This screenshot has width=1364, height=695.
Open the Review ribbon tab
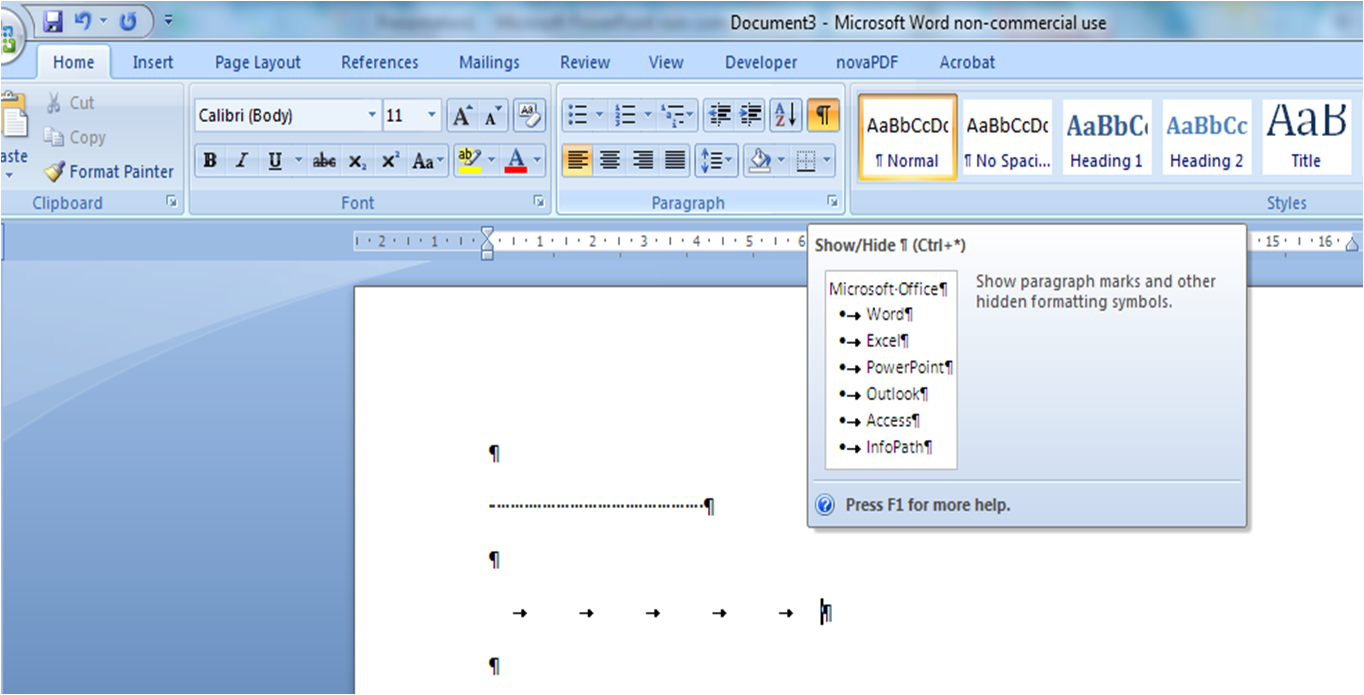584,62
